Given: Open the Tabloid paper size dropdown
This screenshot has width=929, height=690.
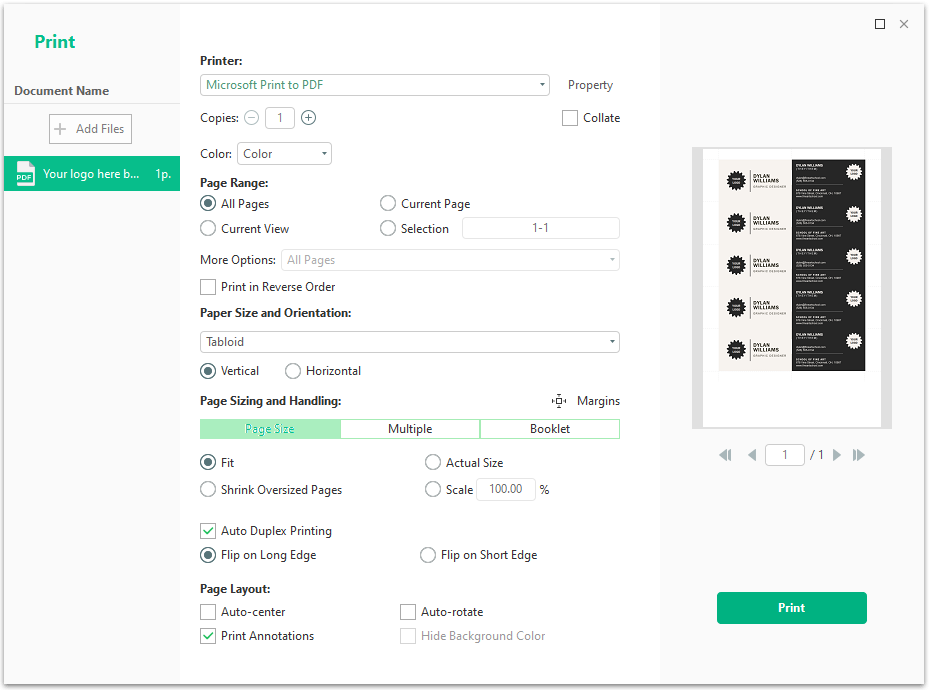Looking at the screenshot, I should [x=410, y=342].
